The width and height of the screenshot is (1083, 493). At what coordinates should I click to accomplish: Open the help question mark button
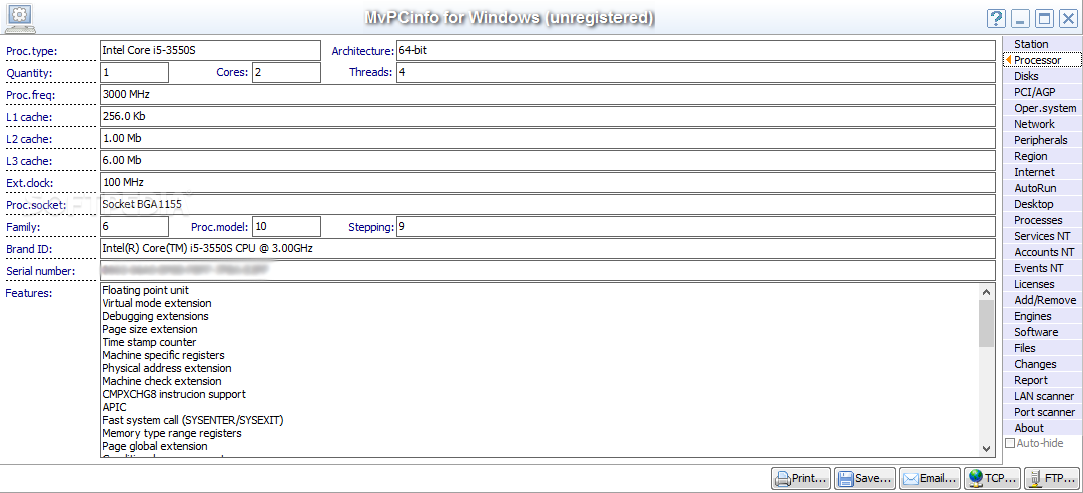[x=995, y=19]
